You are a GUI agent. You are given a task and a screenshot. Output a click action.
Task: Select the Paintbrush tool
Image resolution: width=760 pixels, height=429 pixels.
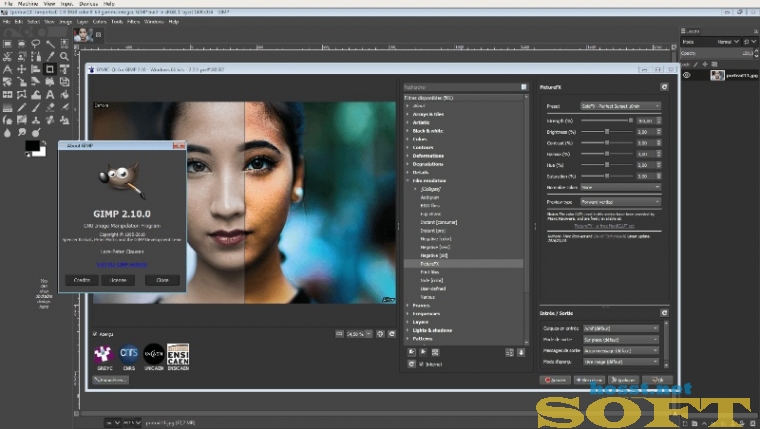click(x=36, y=107)
